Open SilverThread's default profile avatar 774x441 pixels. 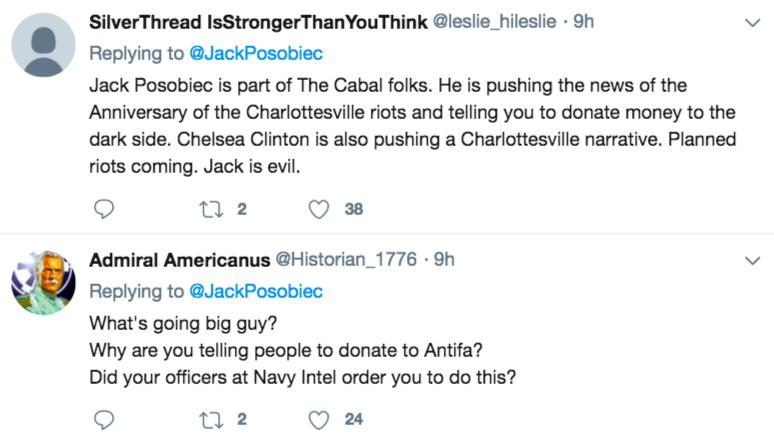pos(44,45)
